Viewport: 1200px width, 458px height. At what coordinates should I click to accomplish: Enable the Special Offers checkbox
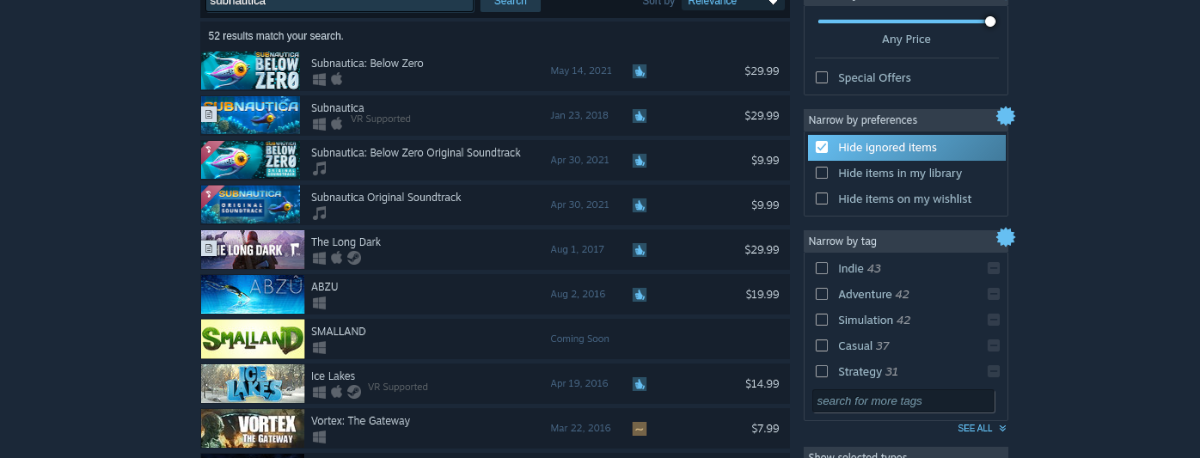822,78
